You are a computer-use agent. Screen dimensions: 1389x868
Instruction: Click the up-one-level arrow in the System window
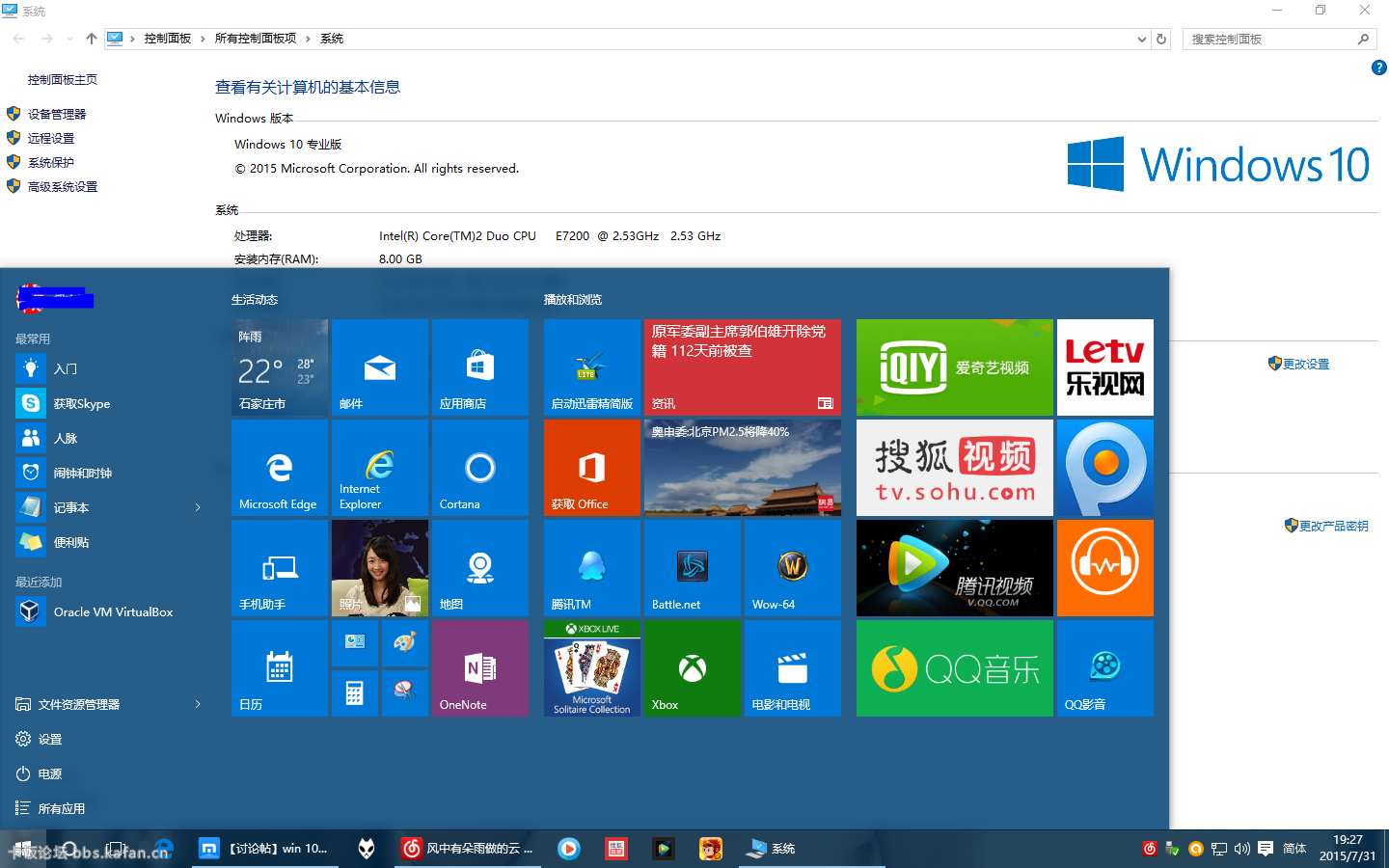tap(92, 39)
